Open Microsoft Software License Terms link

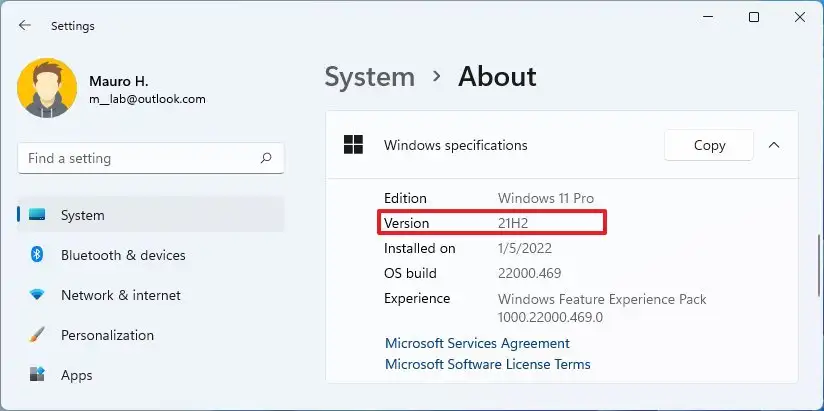(488, 364)
